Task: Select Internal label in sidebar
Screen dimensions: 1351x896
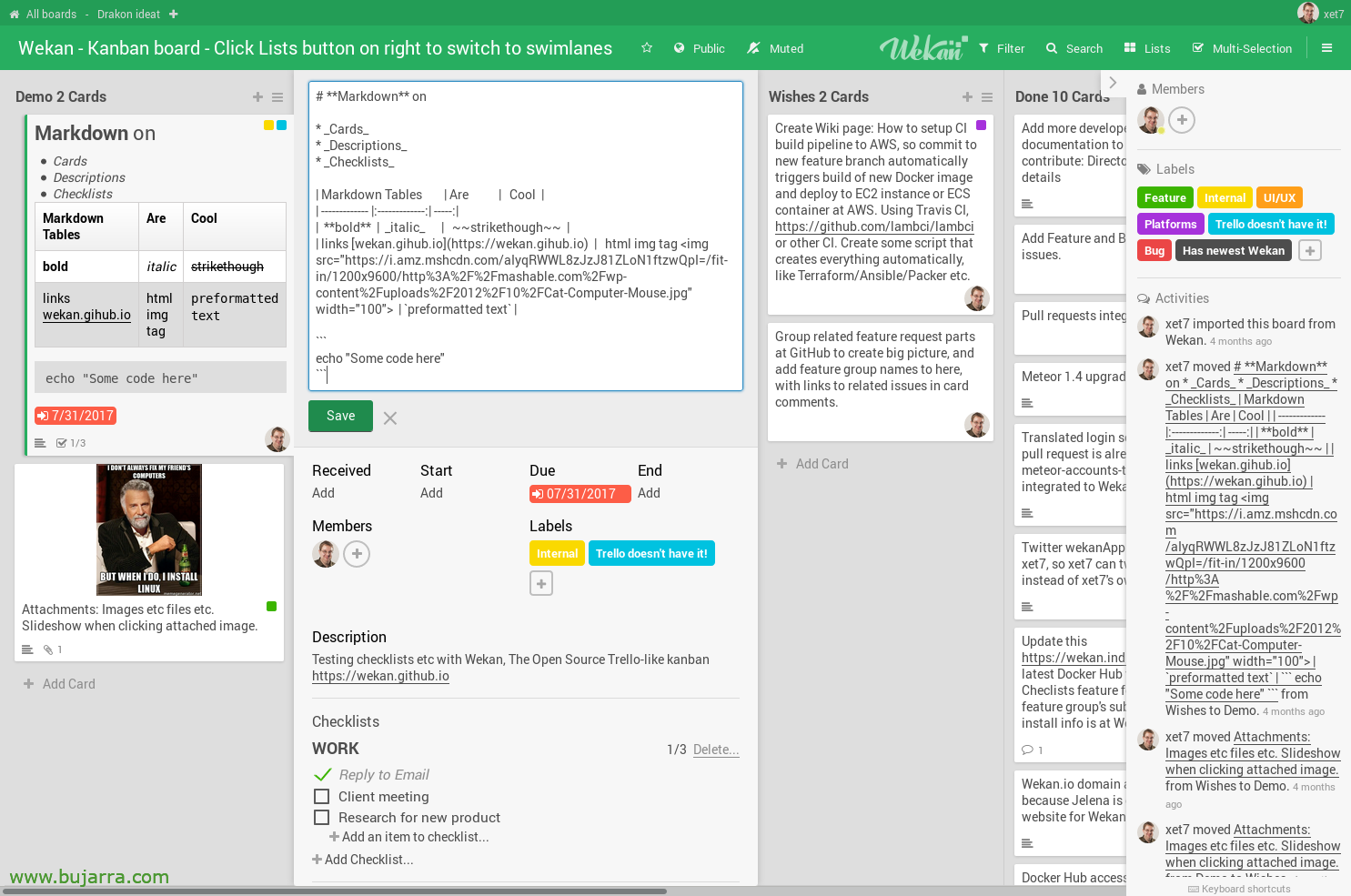Action: pos(1225,197)
